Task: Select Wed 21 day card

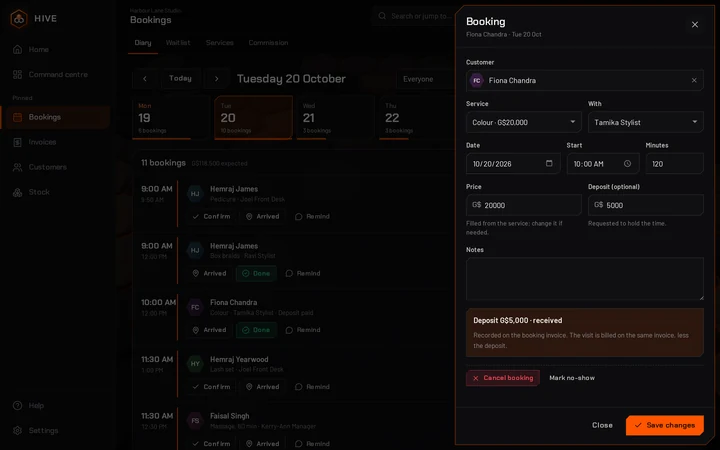Action: pos(336,118)
